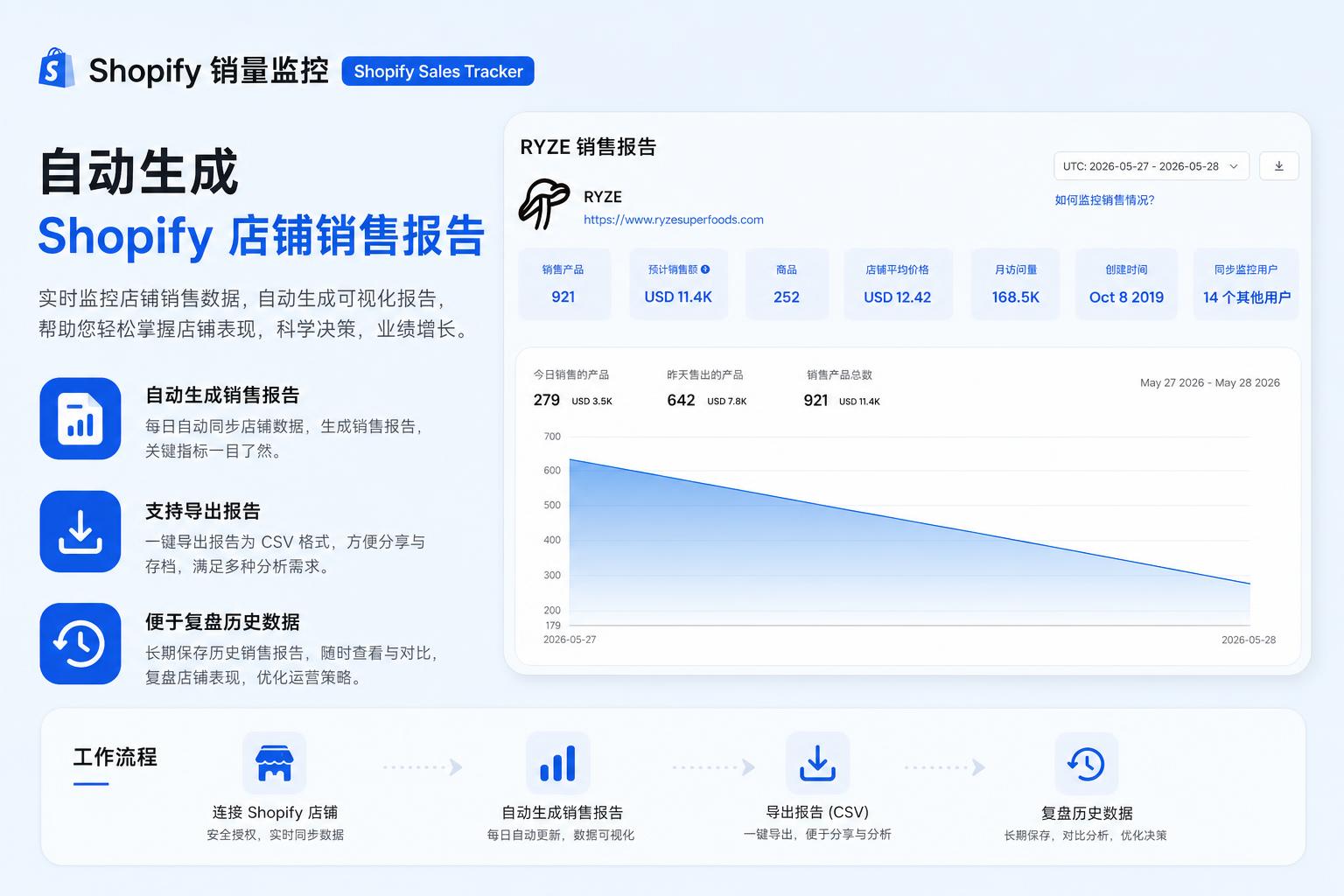Image resolution: width=1344 pixels, height=896 pixels.
Task: Click the workflow 复盘历史数据 clock icon
Action: (x=1086, y=763)
